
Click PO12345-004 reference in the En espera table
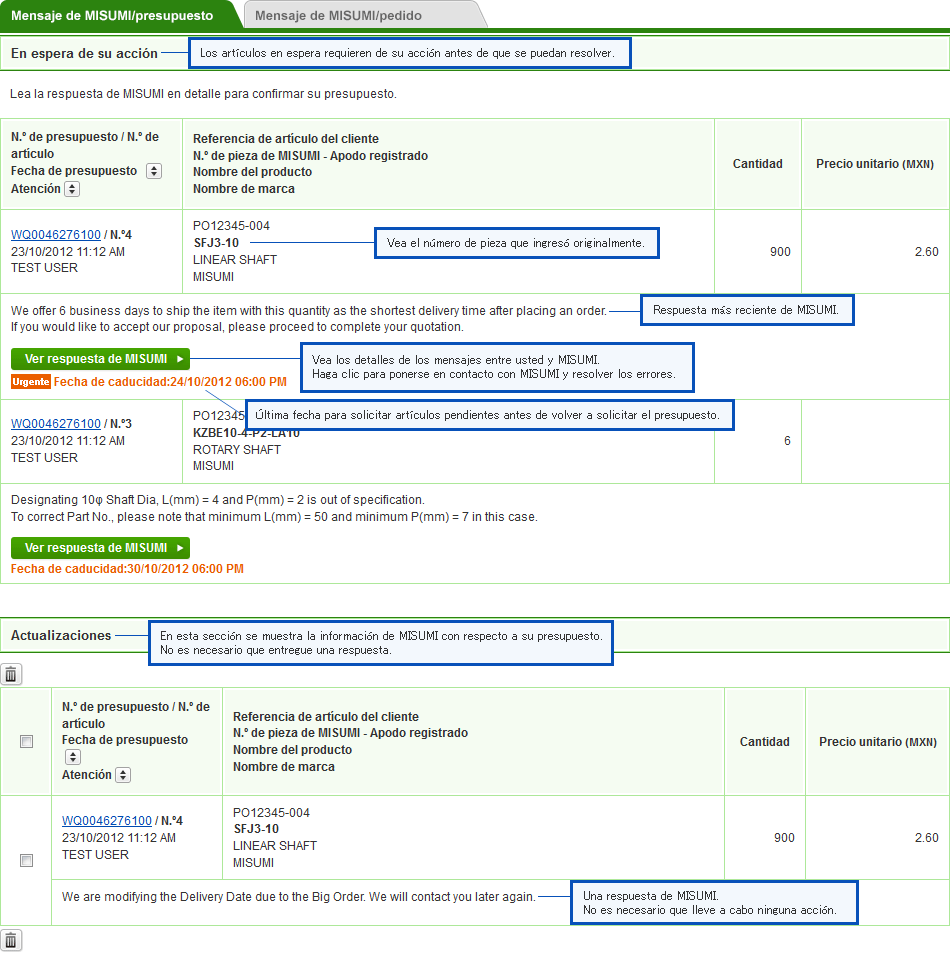point(231,226)
